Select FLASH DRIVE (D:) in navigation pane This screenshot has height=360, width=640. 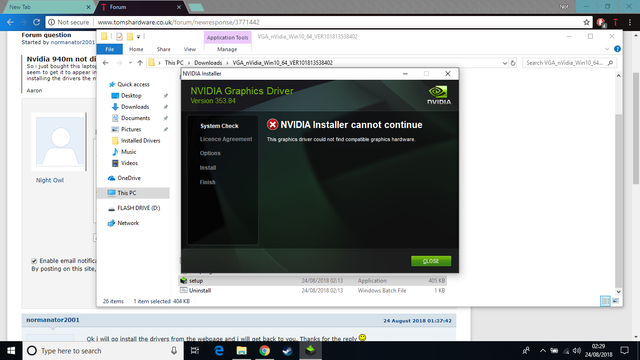tap(138, 208)
